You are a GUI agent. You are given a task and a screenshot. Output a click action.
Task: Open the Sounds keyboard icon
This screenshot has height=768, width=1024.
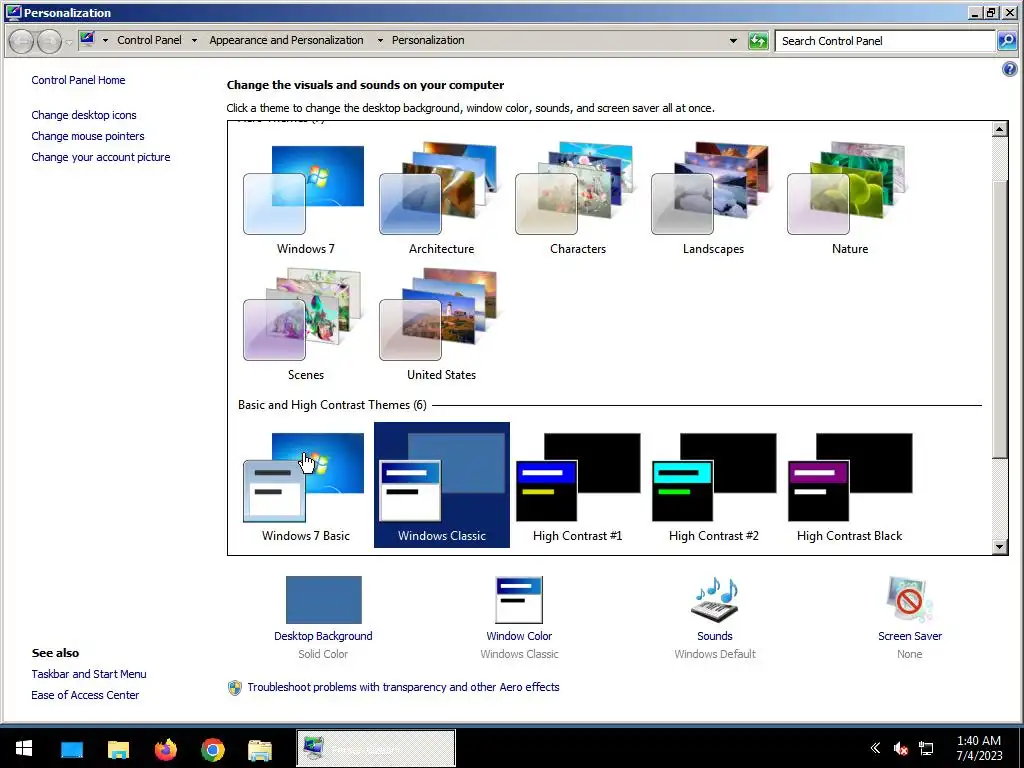point(714,600)
